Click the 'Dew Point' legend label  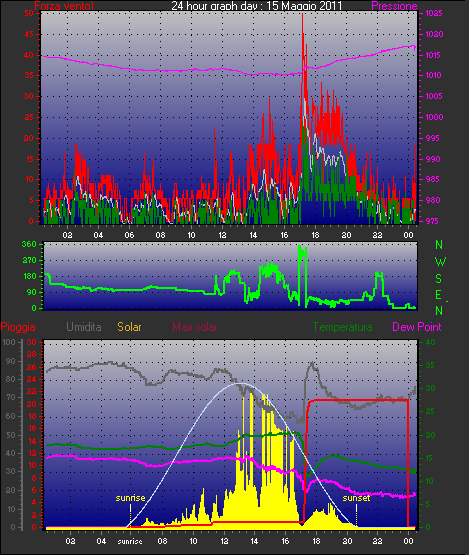click(417, 327)
